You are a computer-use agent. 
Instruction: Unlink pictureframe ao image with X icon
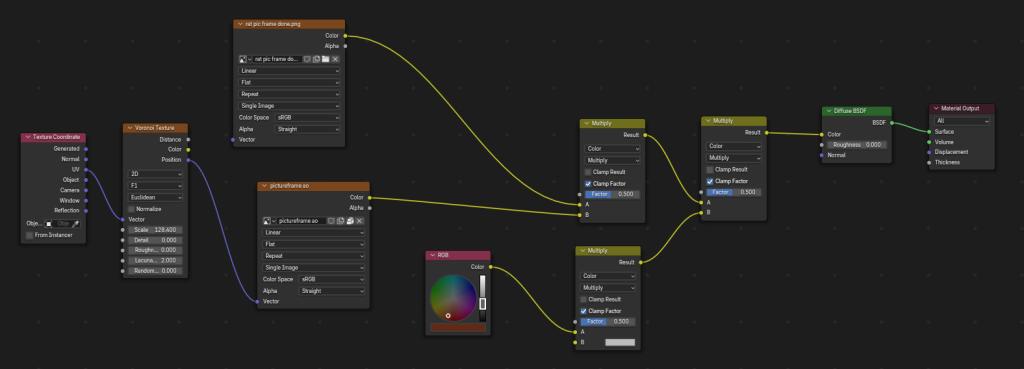click(x=359, y=221)
